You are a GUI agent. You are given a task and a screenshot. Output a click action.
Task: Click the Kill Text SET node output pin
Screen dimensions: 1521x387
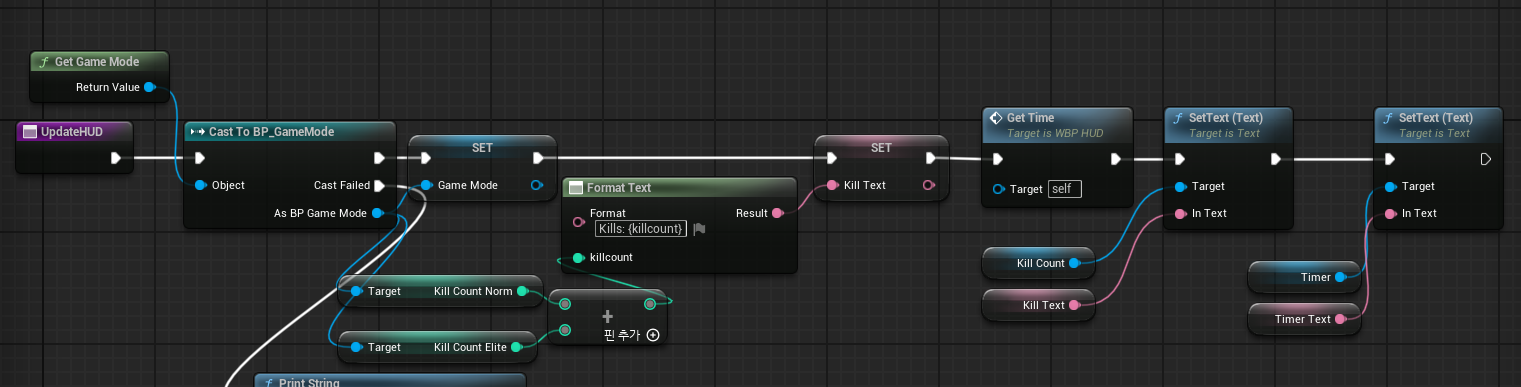click(x=928, y=185)
